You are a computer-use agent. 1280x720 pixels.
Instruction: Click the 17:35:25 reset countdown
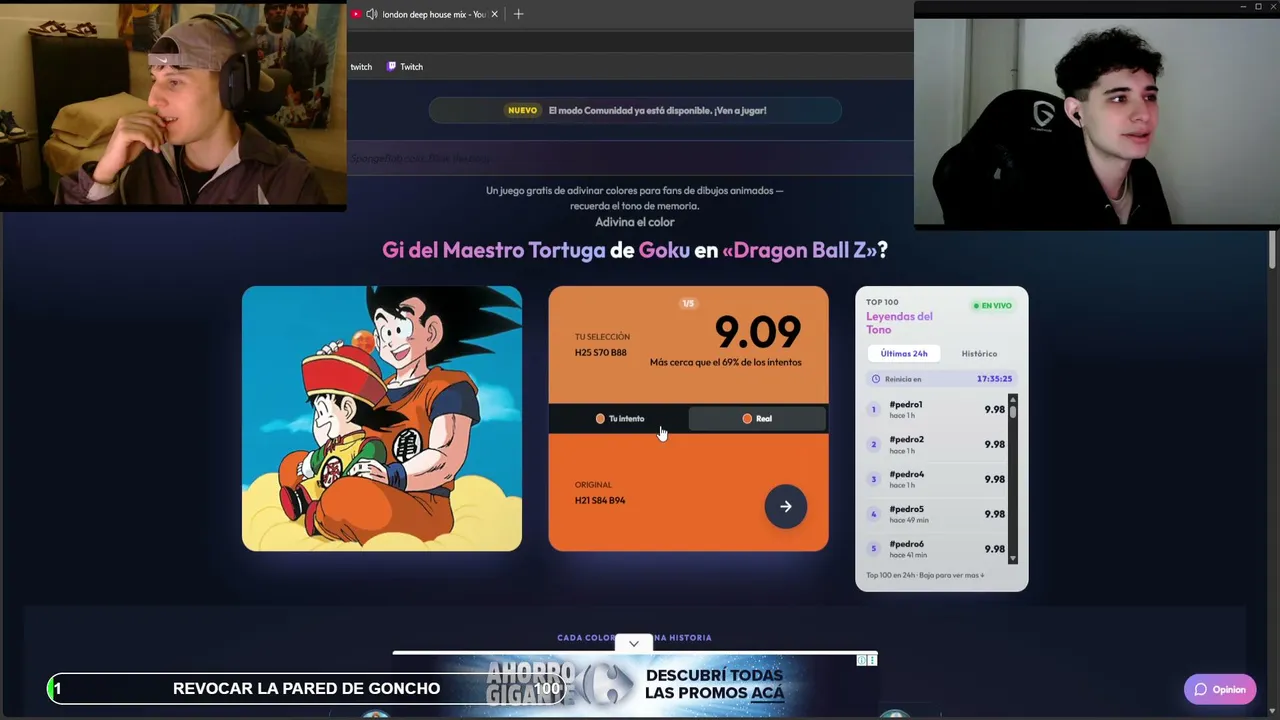coord(994,379)
